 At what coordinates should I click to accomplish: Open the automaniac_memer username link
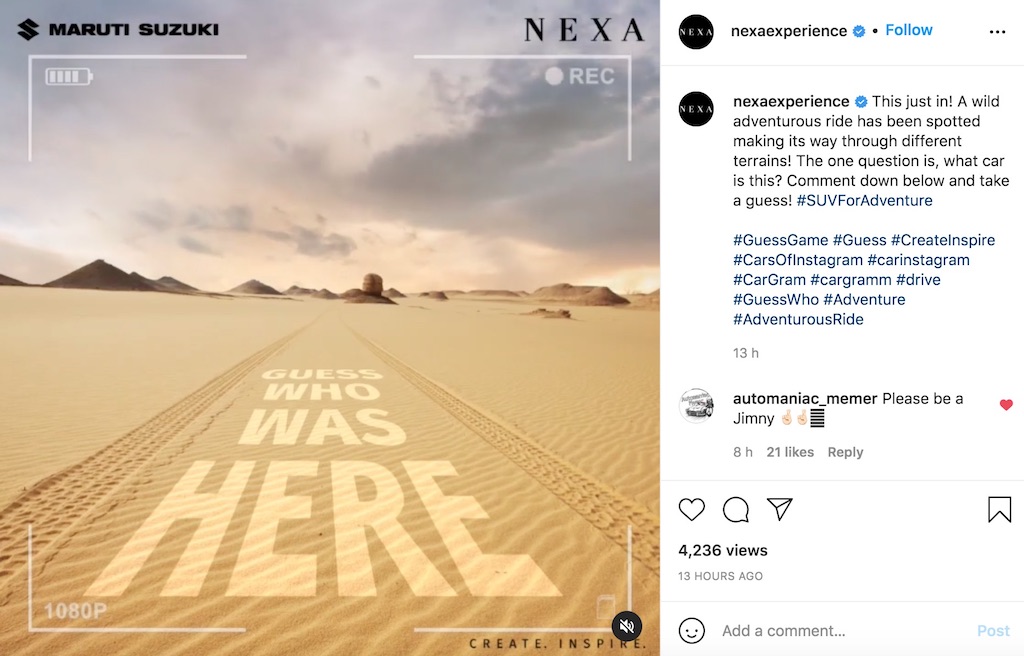(805, 399)
